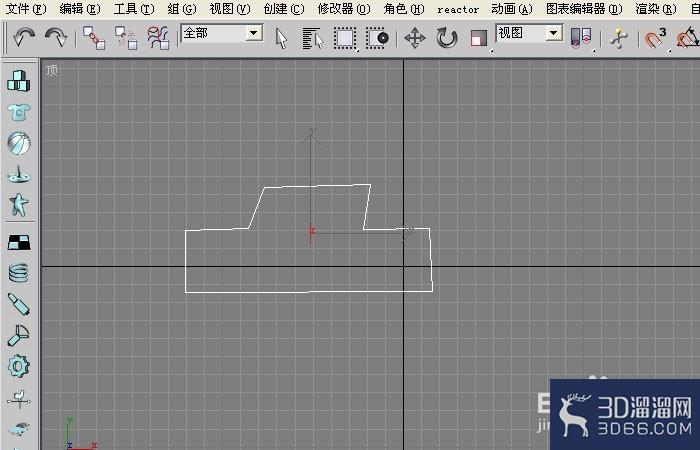700x450 pixels.
Task: Create a reactor Wind (weathervane icon)
Action: pos(19,398)
